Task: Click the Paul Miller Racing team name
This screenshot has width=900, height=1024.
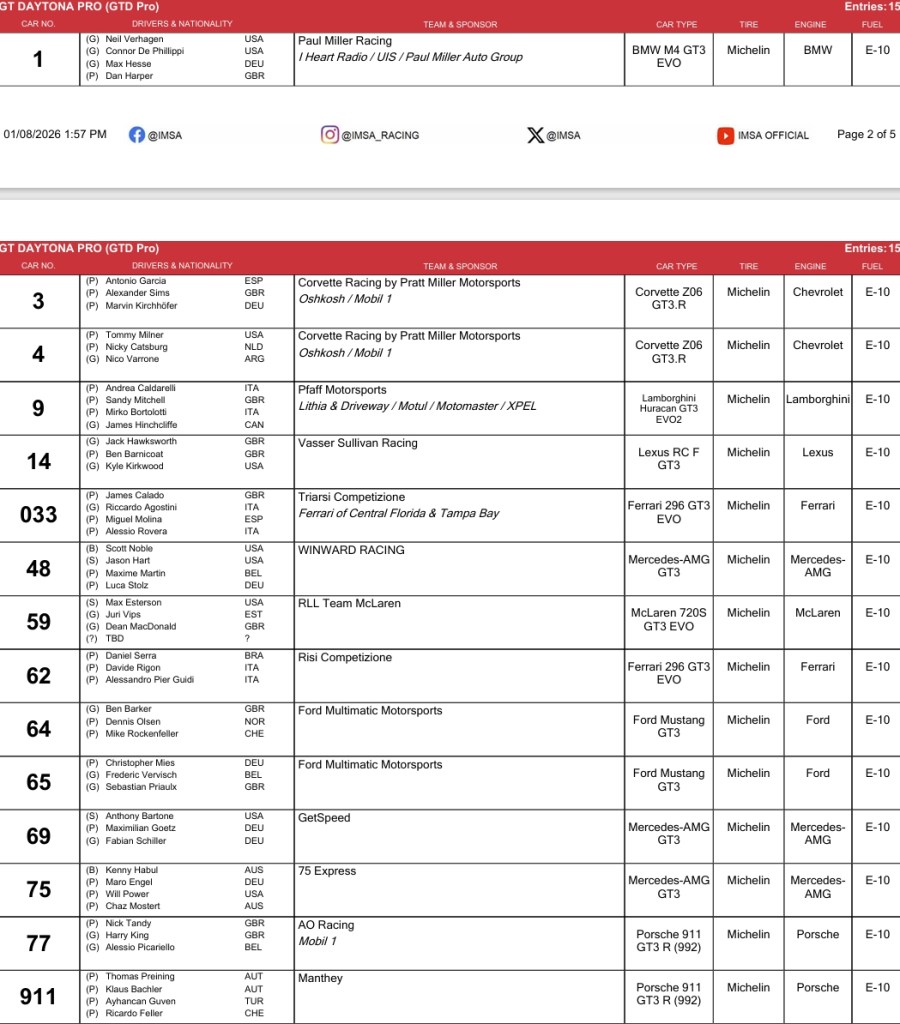Action: click(345, 42)
